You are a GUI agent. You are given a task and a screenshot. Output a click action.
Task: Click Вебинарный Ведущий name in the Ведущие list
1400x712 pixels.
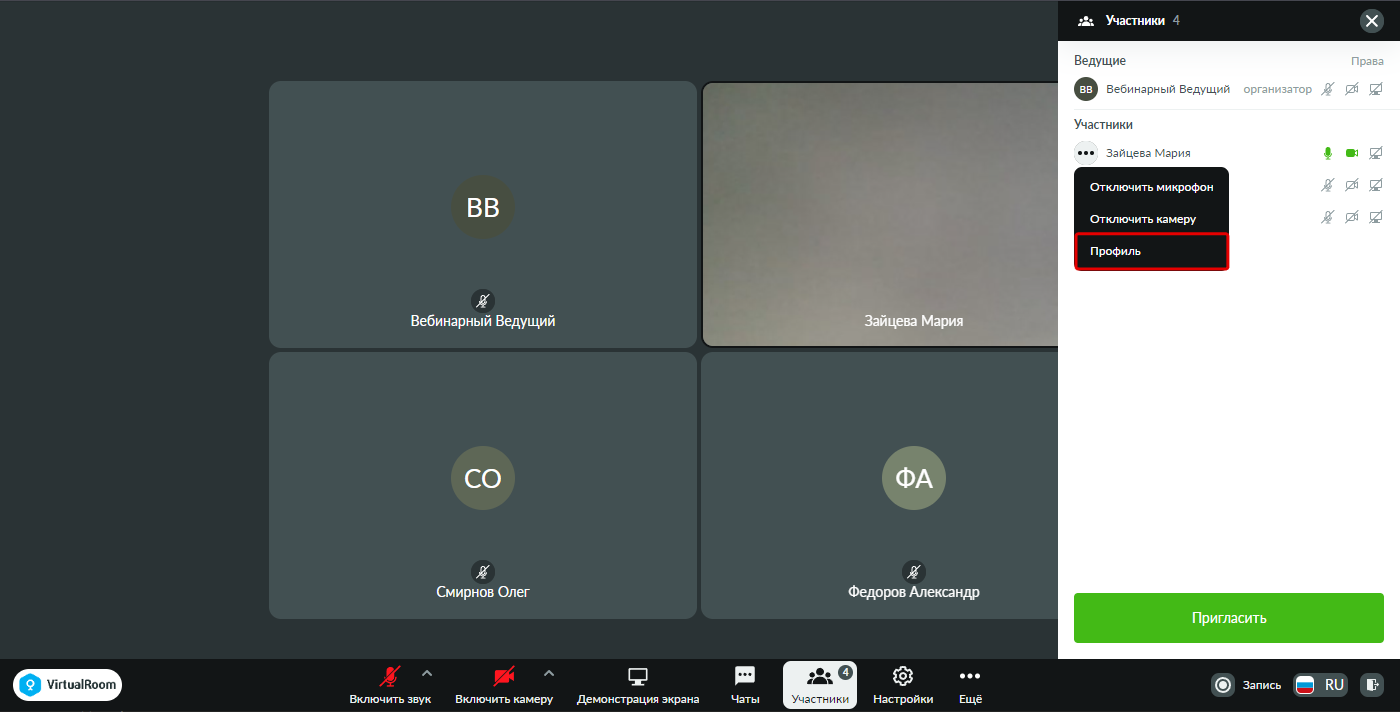click(x=1168, y=89)
